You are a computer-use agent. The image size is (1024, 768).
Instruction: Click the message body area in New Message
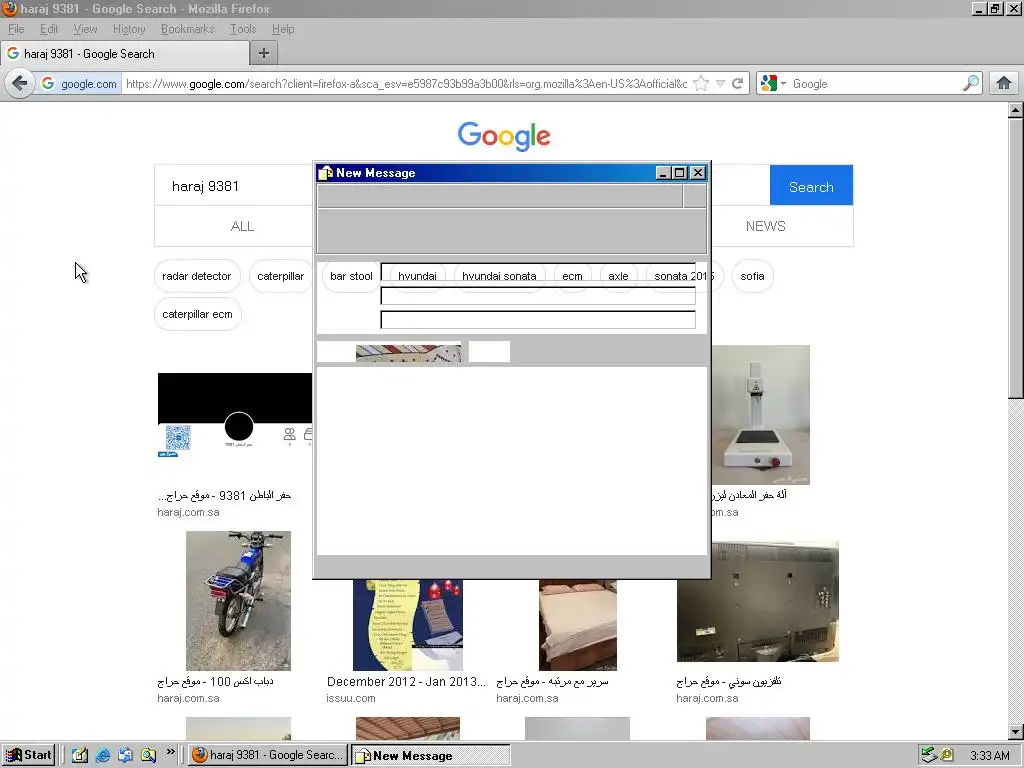point(511,460)
